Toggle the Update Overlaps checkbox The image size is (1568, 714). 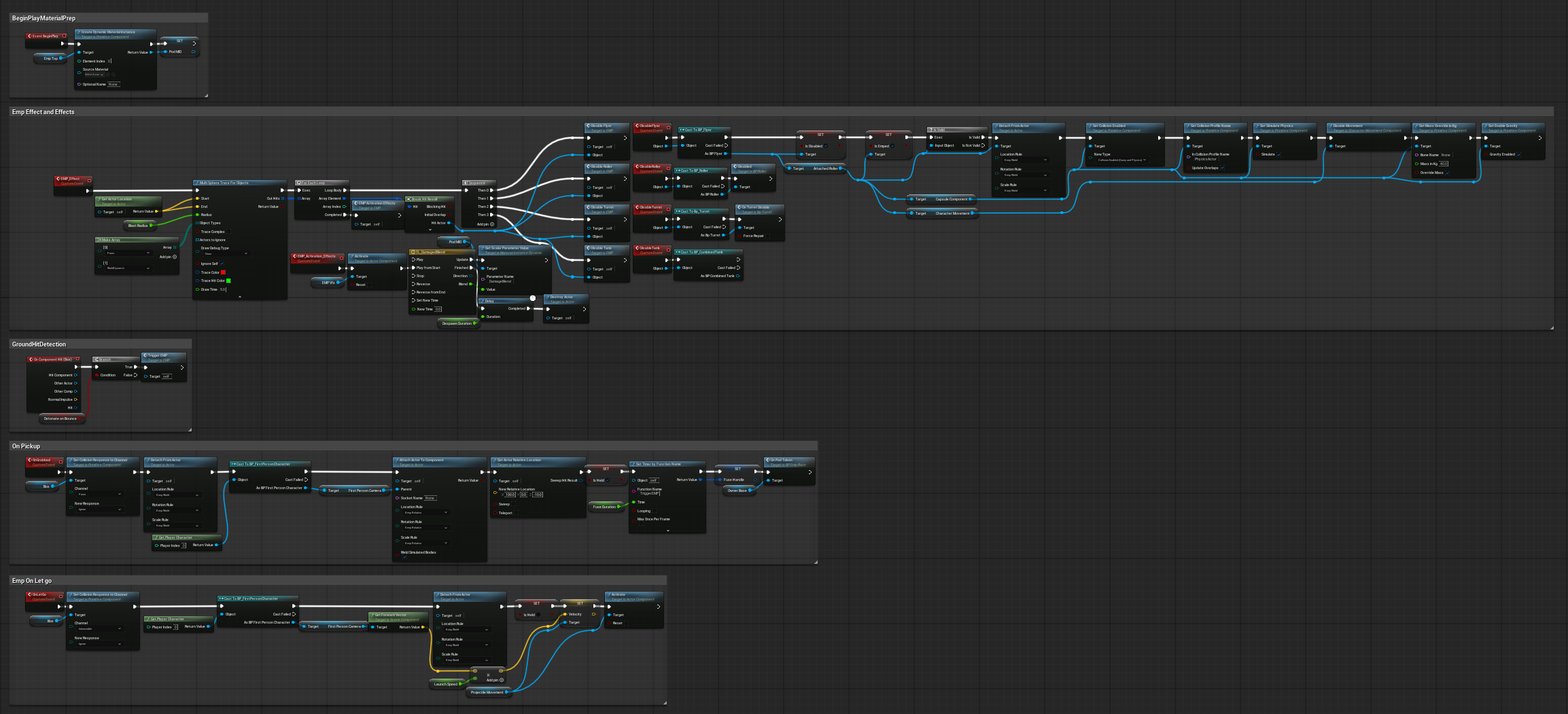coord(1222,168)
